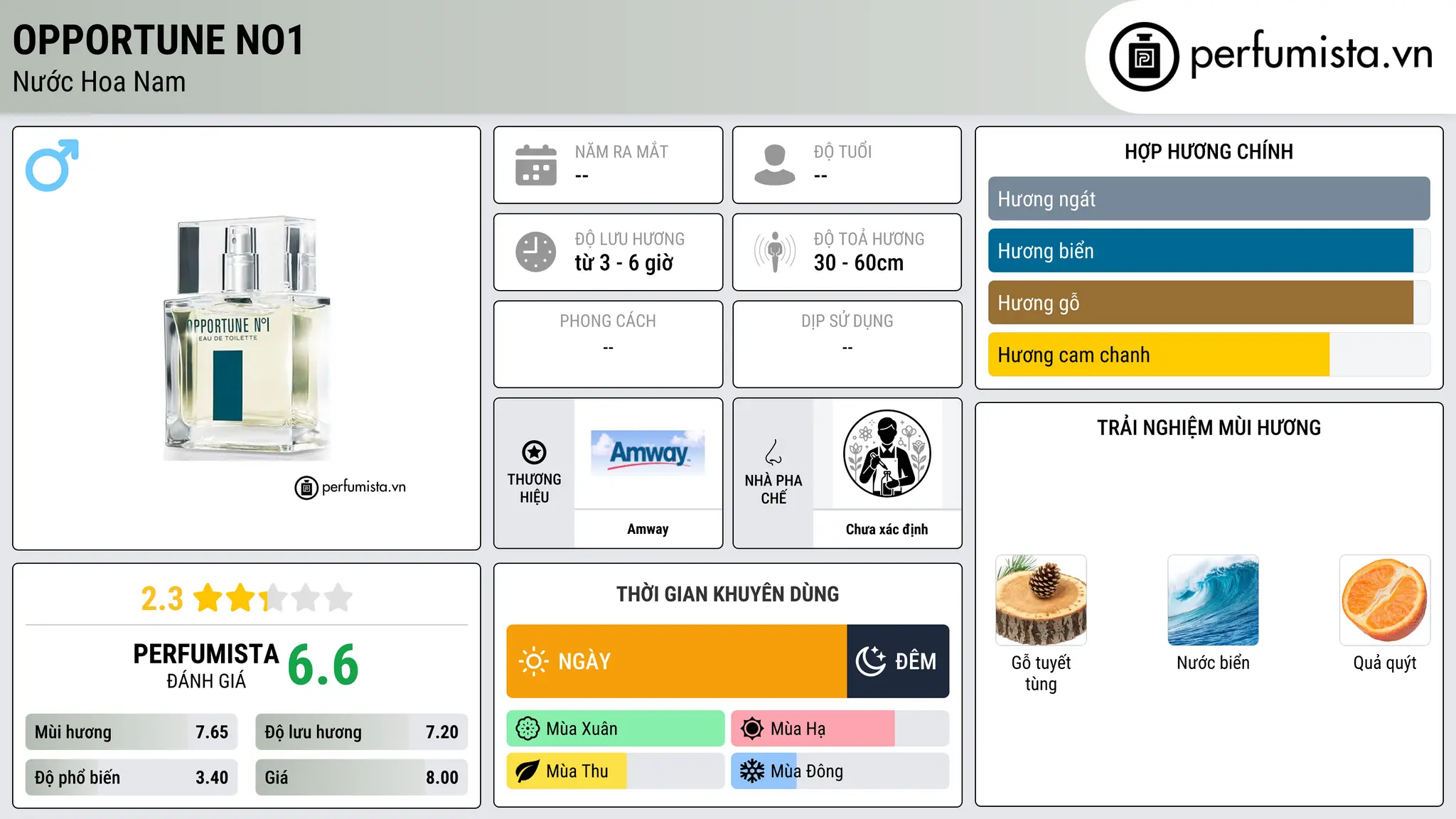Open the Chưa xác định perfumer link
Viewport: 1456px width, 819px height.
pos(887,529)
